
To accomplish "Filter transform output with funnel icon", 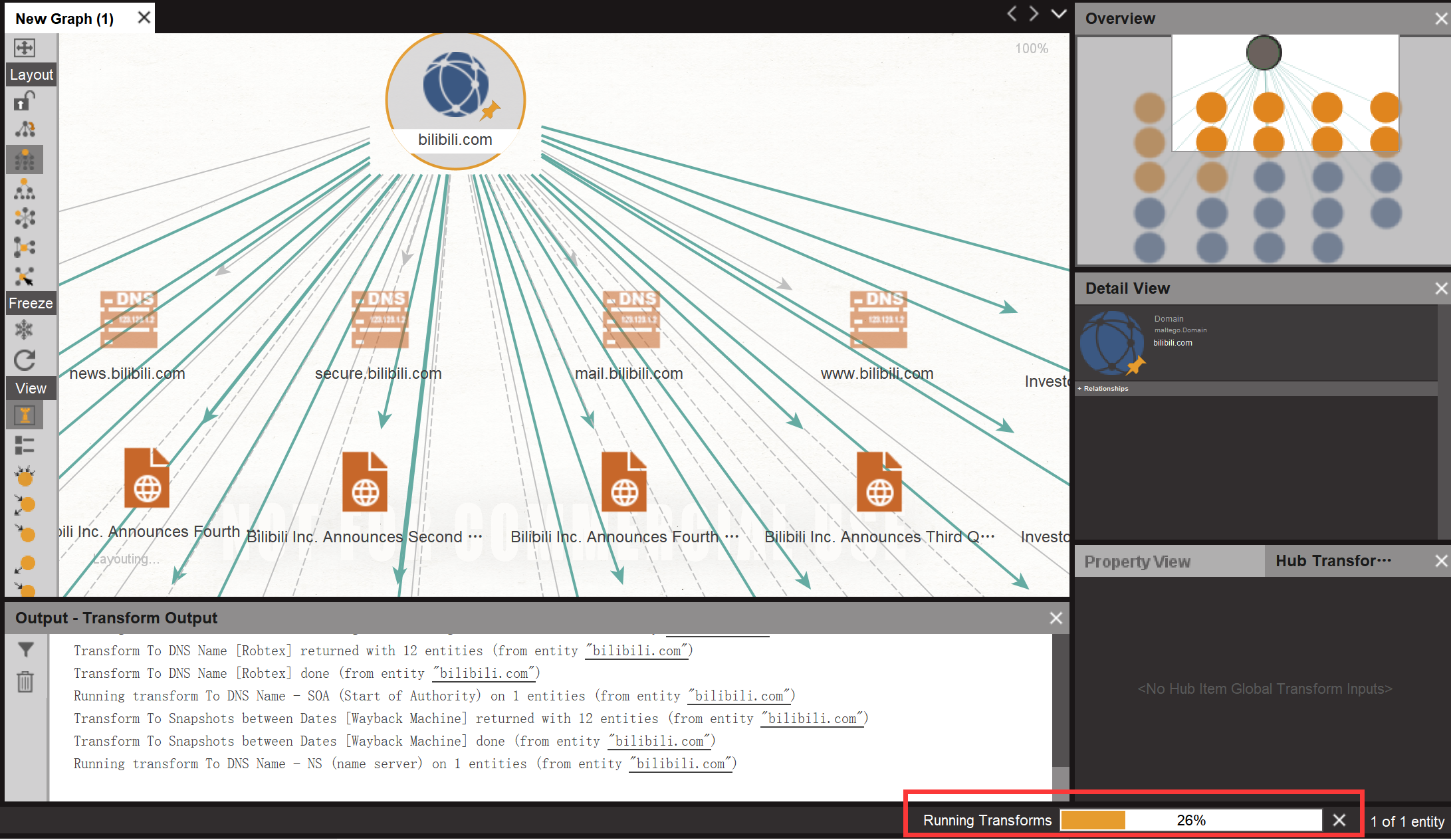I will [x=26, y=650].
